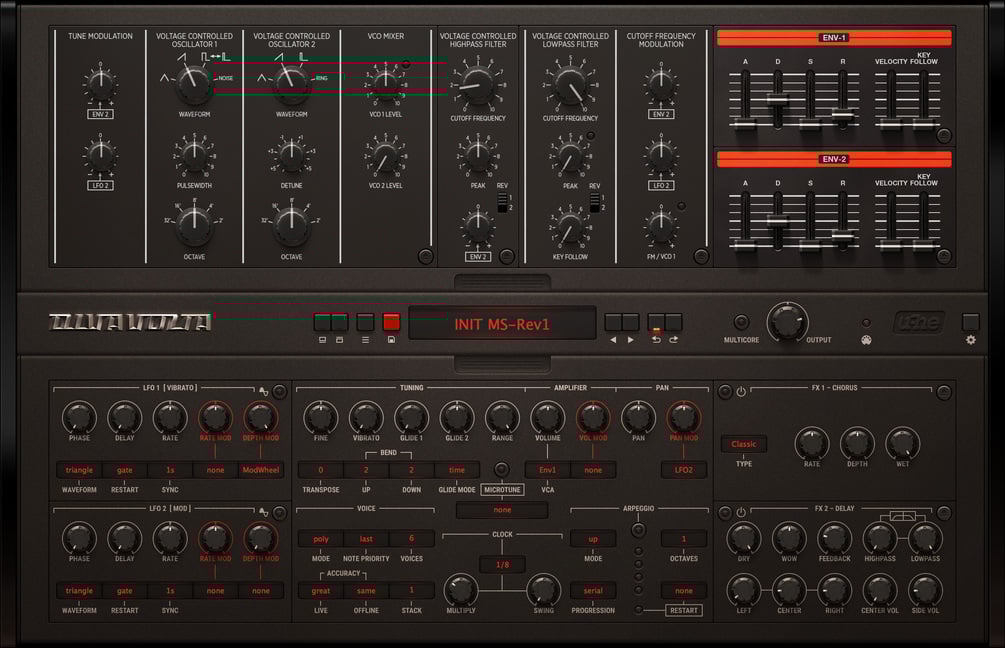Click the highpass filter panel lock button

pyautogui.click(x=506, y=256)
